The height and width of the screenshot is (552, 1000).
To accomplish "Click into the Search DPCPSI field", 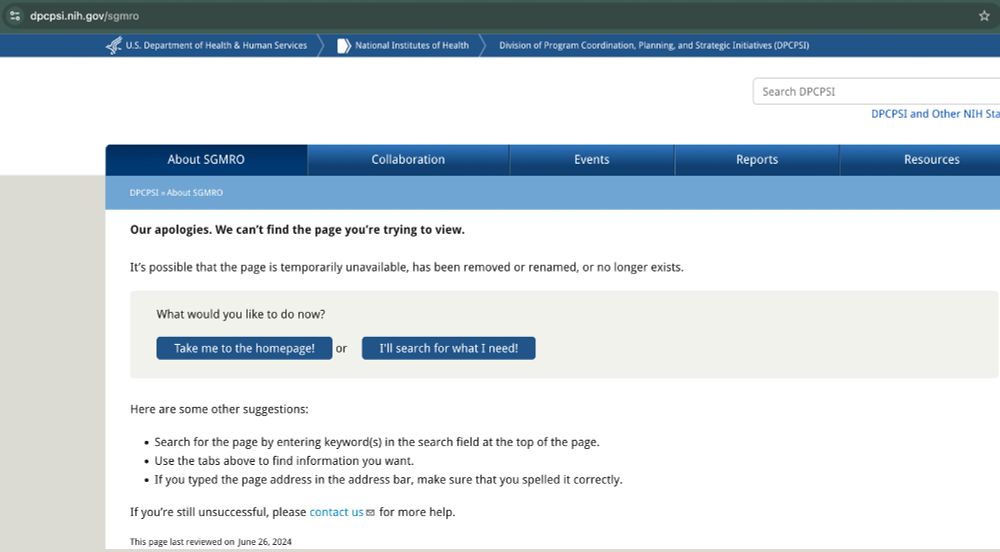I will [x=876, y=91].
